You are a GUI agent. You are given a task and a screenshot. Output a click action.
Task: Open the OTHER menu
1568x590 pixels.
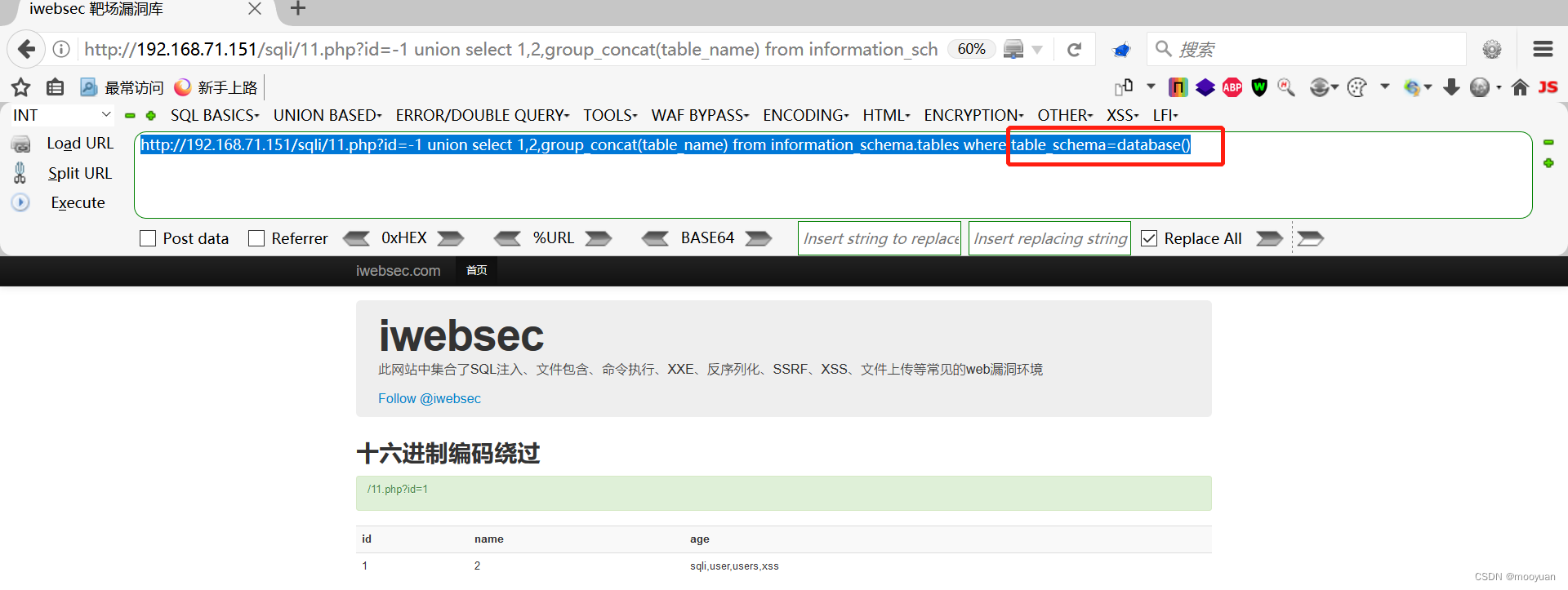pos(1065,115)
